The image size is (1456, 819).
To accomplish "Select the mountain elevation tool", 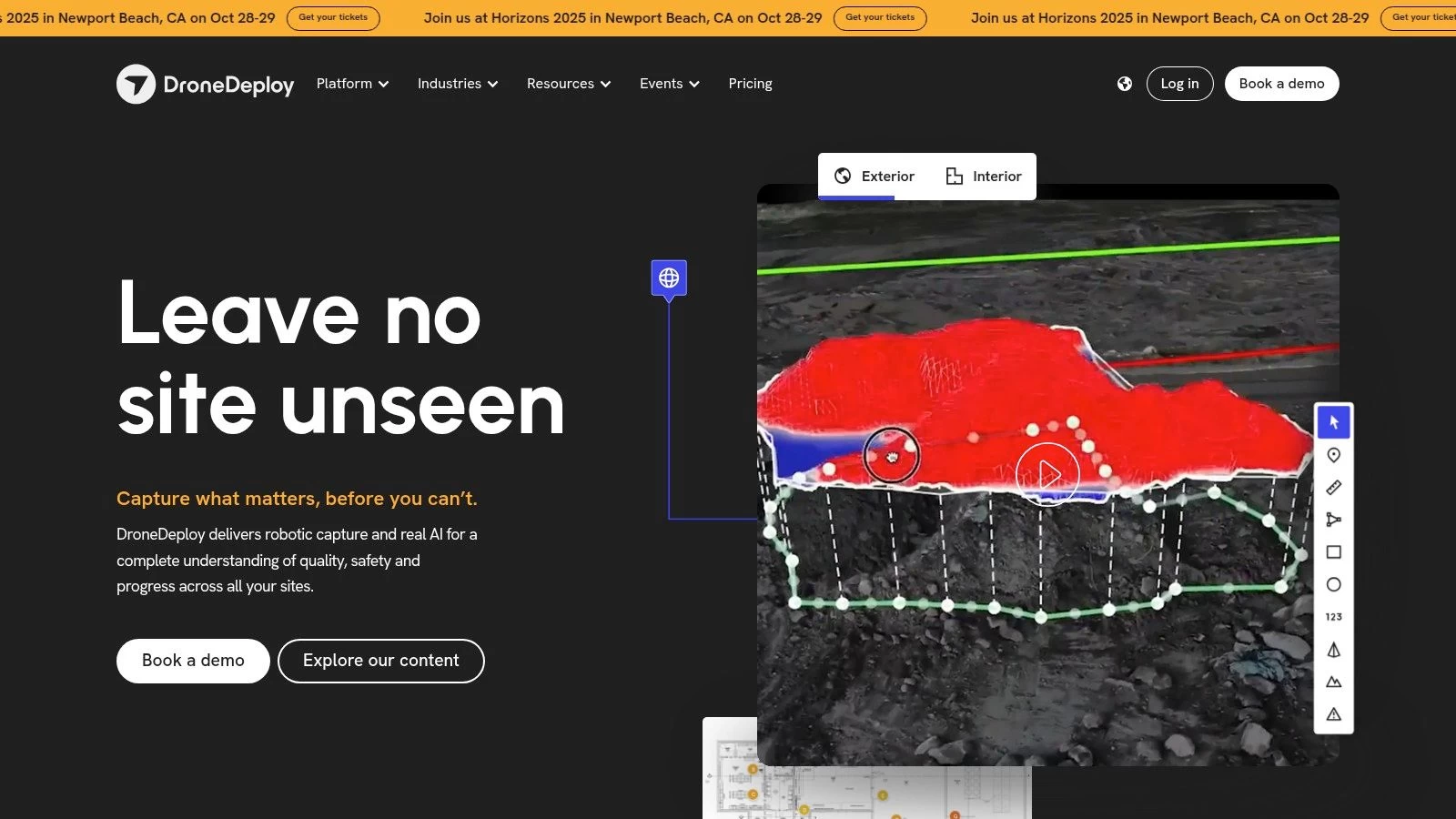I will point(1334,682).
